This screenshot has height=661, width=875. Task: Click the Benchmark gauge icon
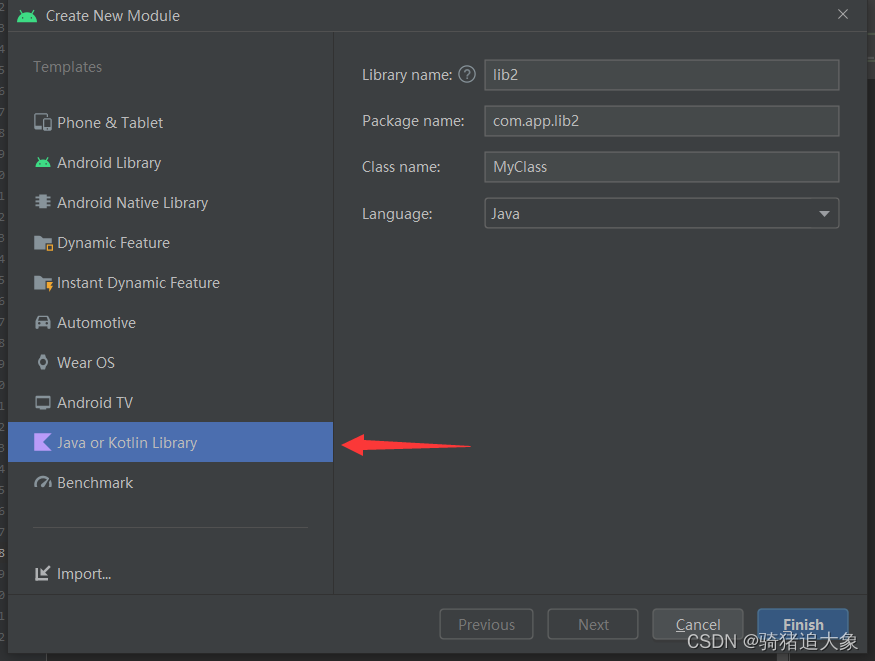(x=43, y=483)
